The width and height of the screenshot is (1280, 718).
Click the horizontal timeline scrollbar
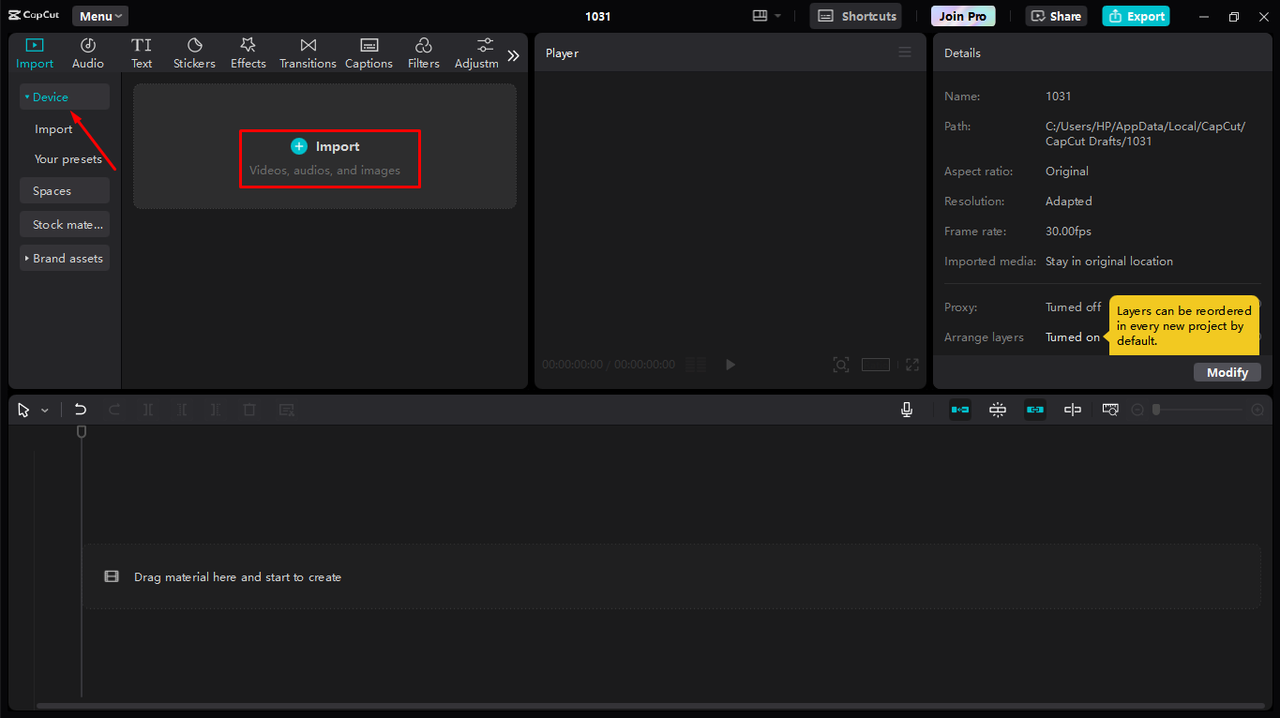[x=650, y=706]
